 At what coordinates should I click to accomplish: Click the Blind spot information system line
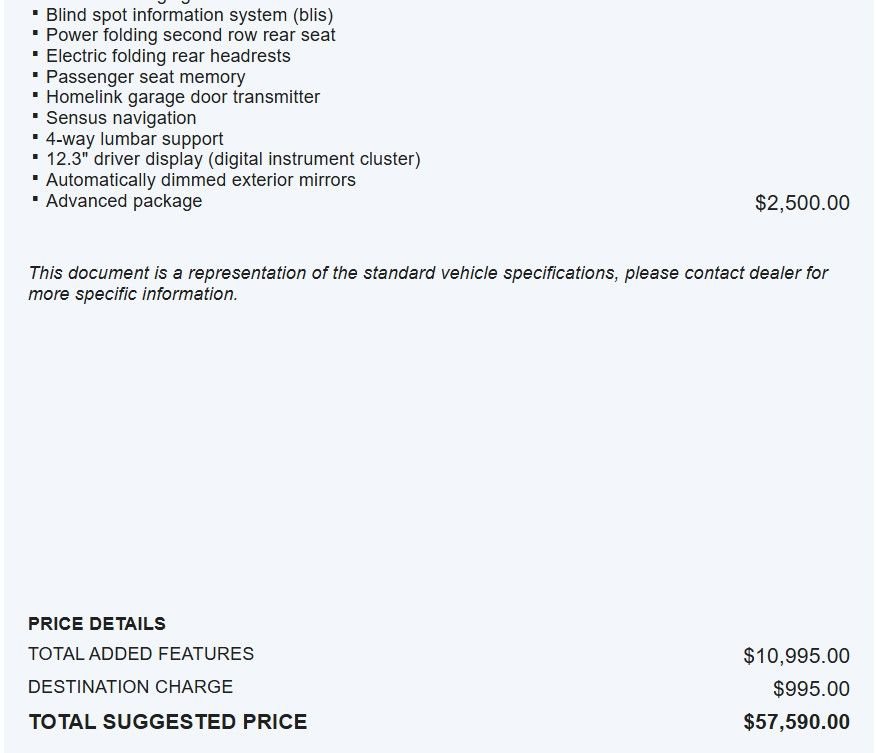190,15
